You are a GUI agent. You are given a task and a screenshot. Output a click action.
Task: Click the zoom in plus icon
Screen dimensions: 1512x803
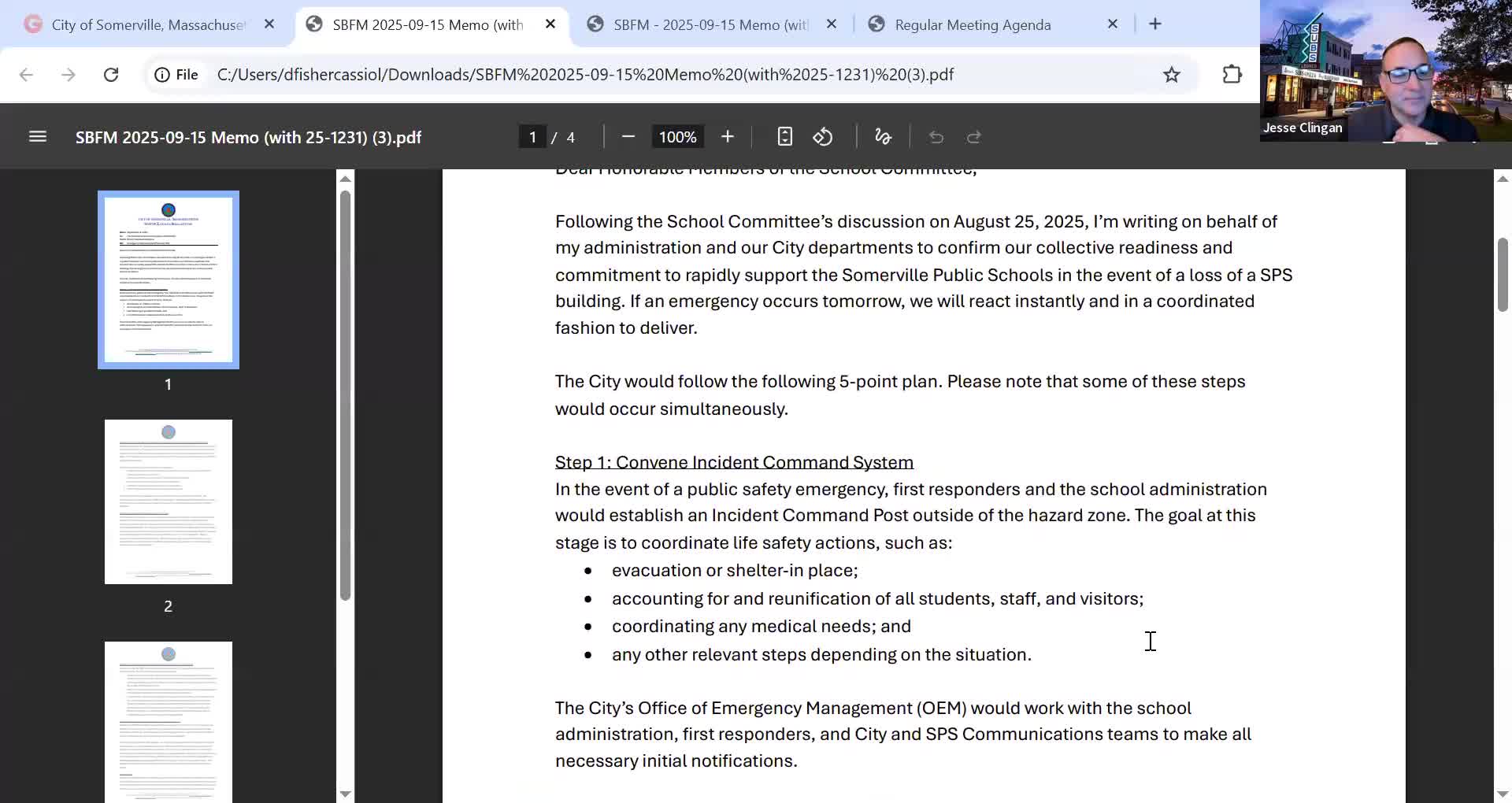click(727, 137)
